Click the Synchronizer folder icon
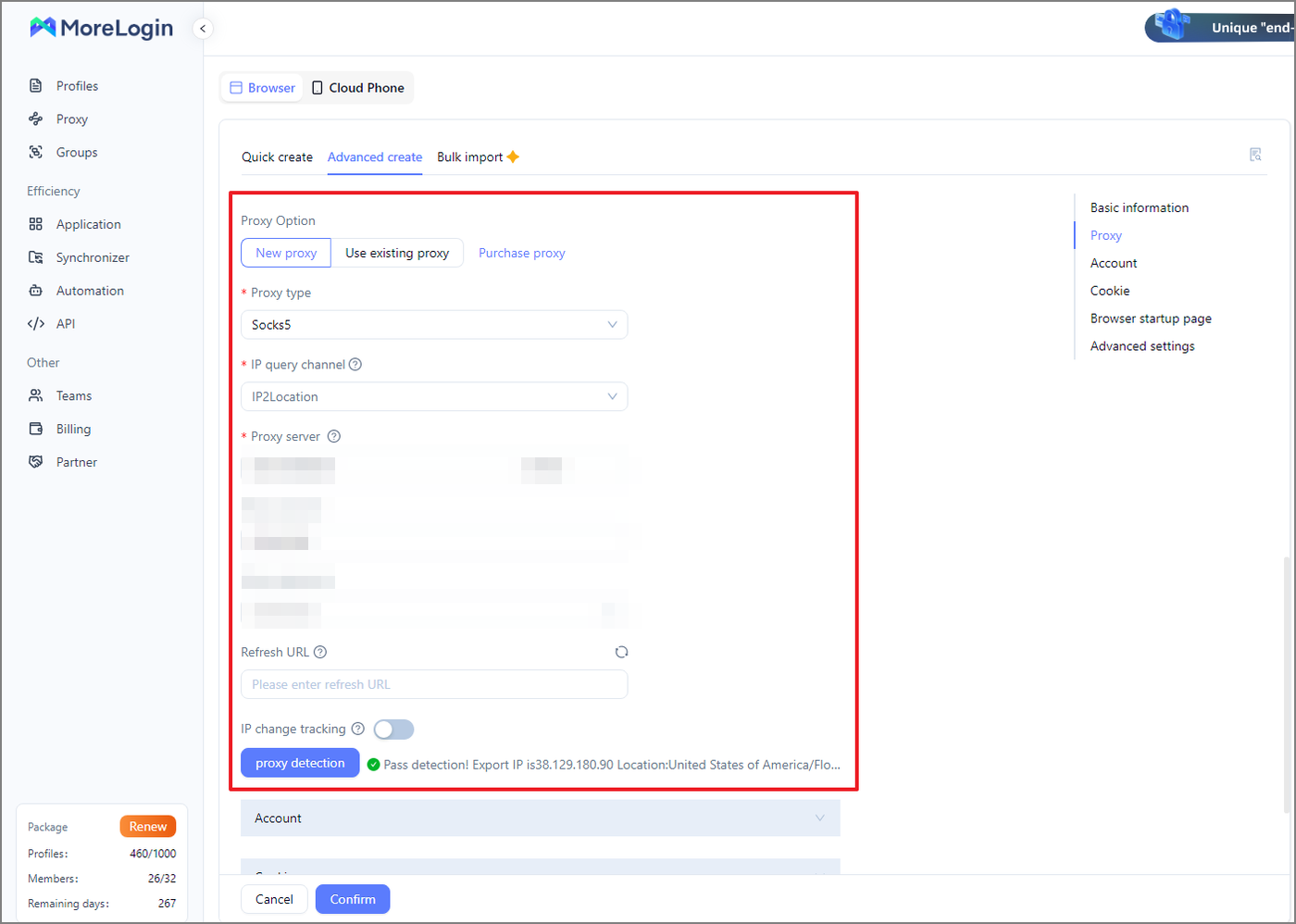 (x=36, y=257)
